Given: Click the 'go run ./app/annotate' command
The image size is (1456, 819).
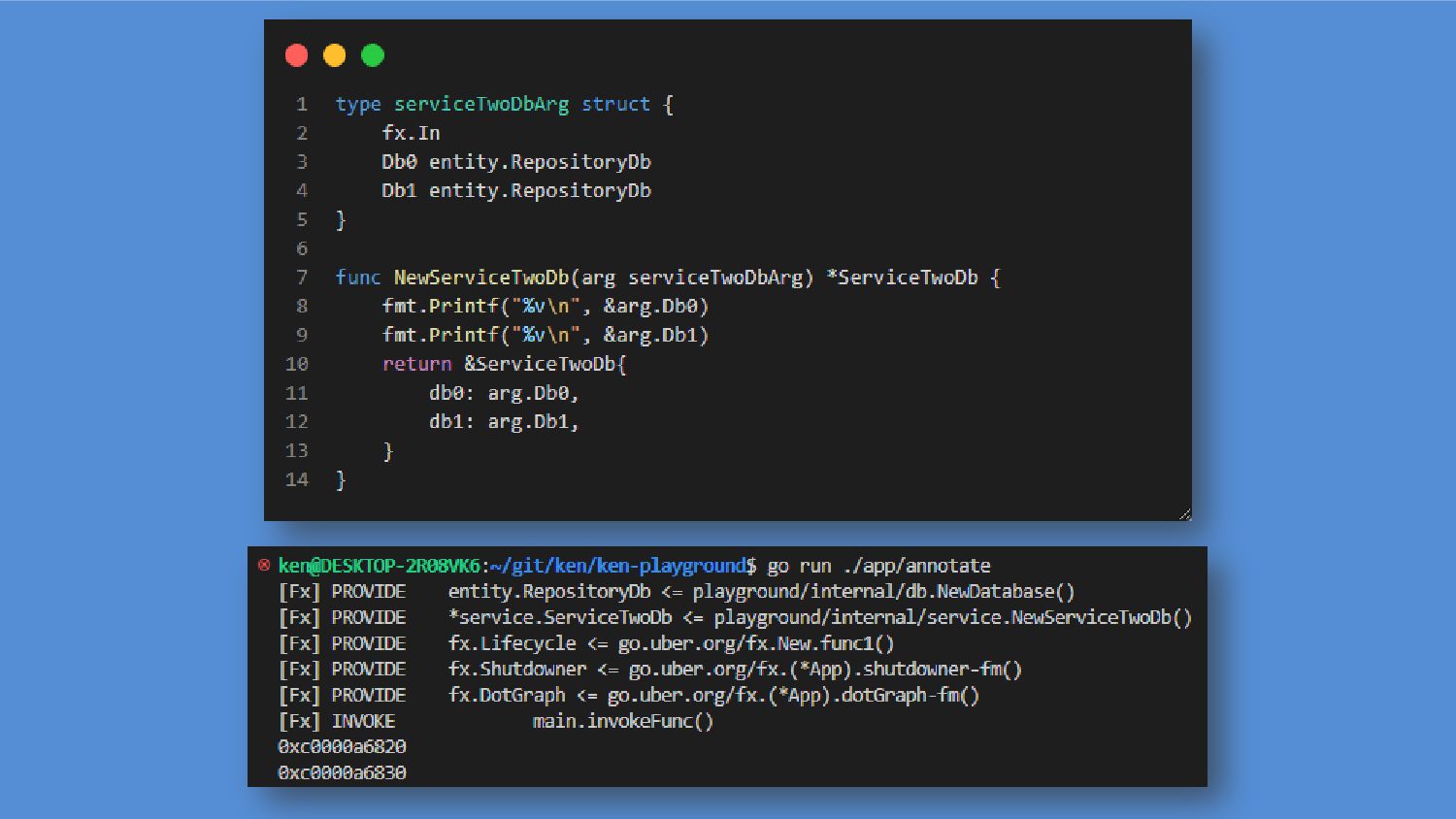Looking at the screenshot, I should [879, 566].
